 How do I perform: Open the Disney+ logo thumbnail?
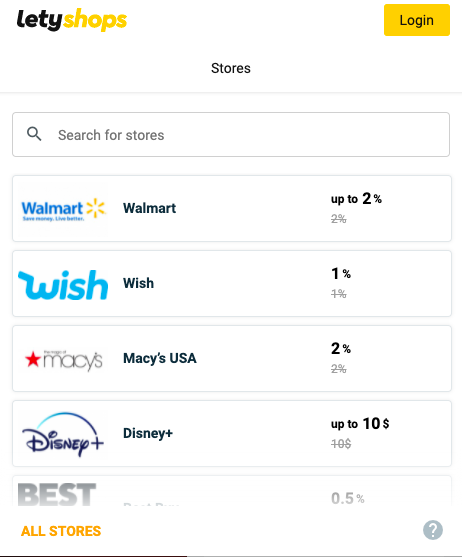click(63, 434)
